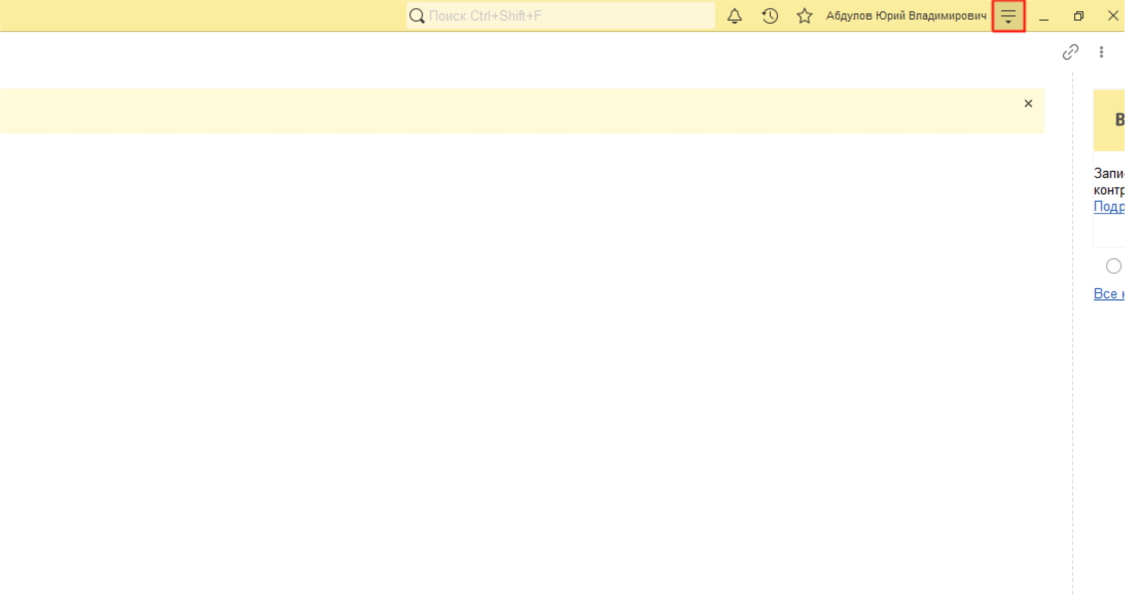
Task: Minimize the application window
Action: point(1043,16)
